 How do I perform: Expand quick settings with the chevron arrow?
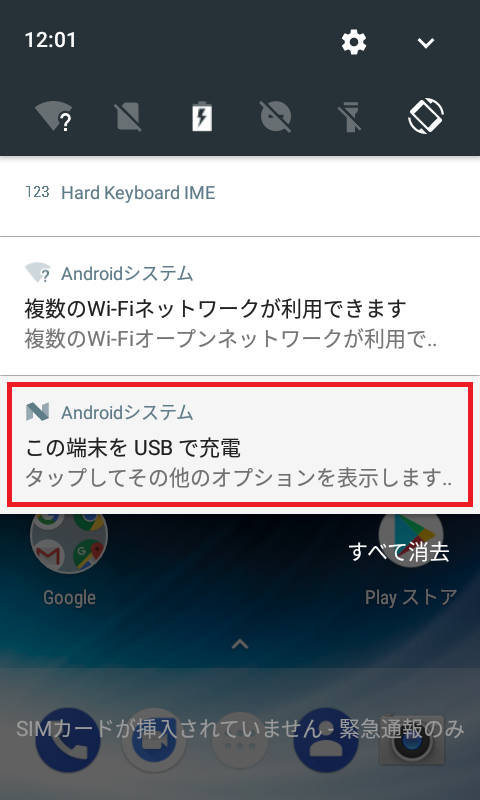(x=425, y=43)
